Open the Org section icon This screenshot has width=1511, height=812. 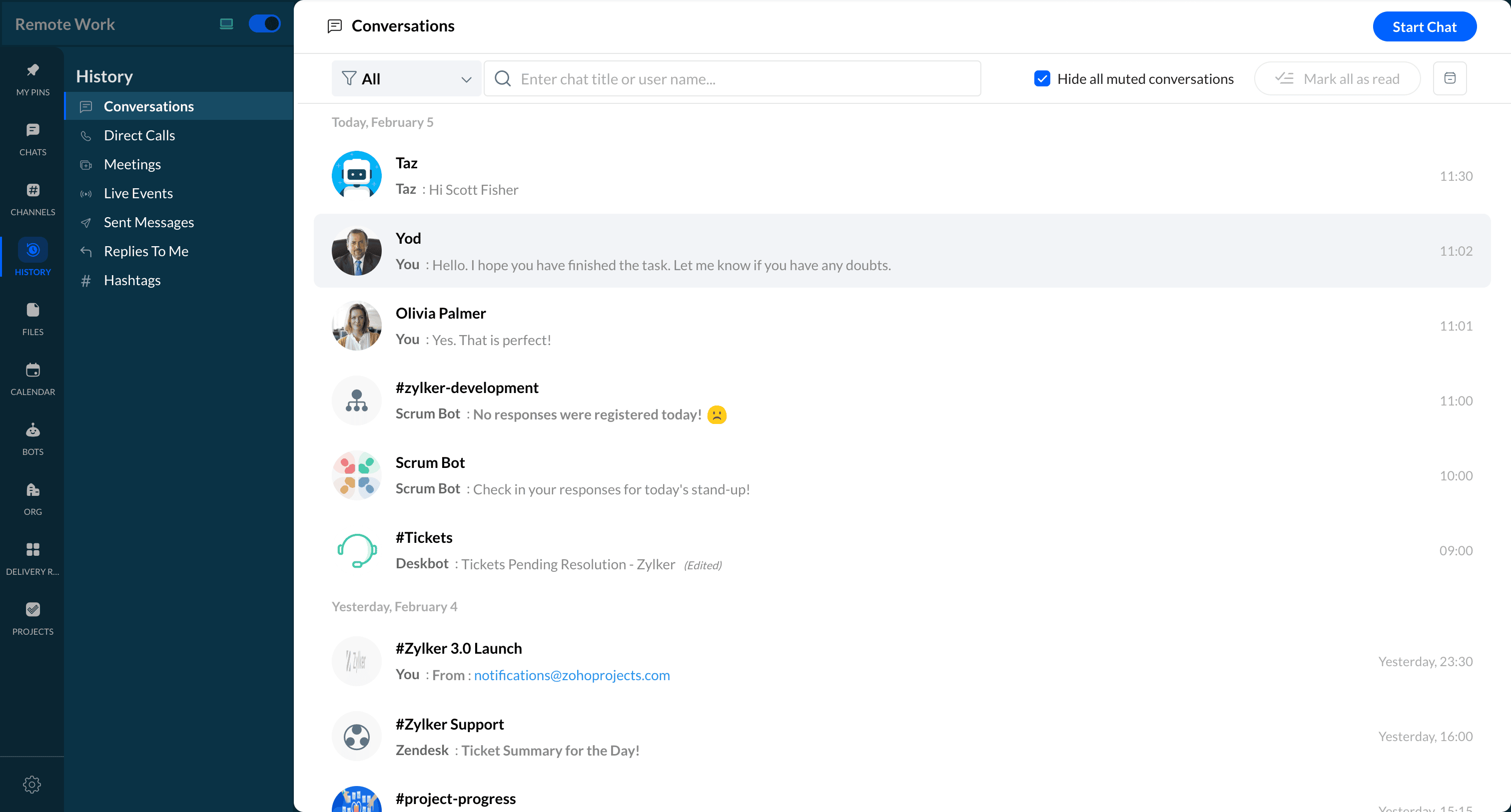coord(33,498)
